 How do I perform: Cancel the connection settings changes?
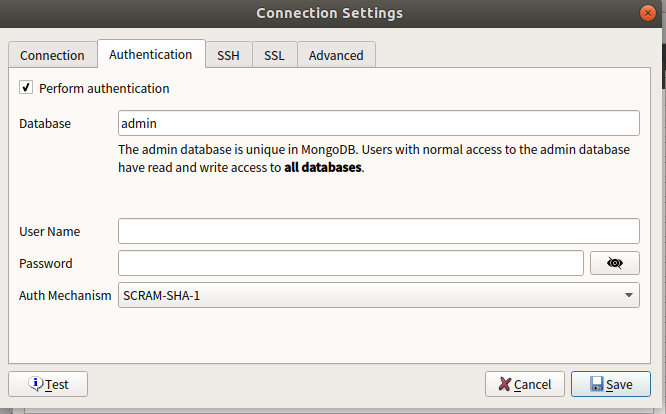tap(525, 384)
